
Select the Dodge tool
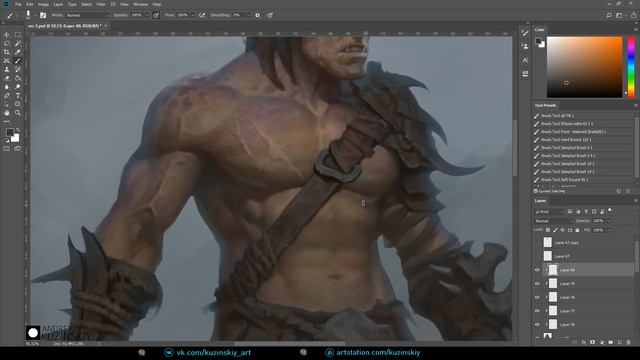(x=18, y=87)
